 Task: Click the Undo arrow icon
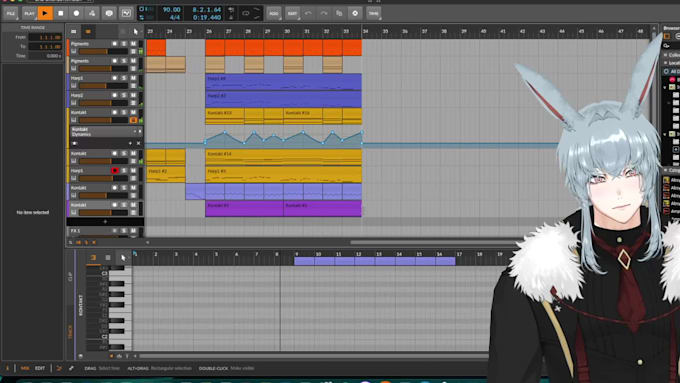(308, 13)
